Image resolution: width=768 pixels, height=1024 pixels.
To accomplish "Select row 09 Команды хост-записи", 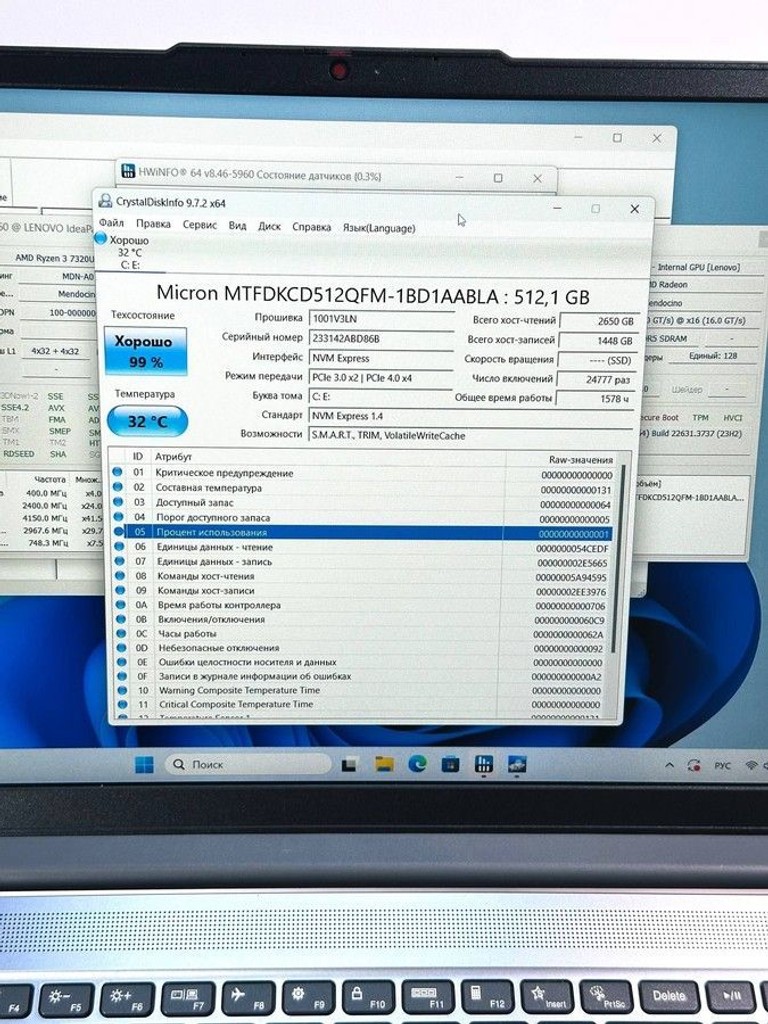I will 363,591.
